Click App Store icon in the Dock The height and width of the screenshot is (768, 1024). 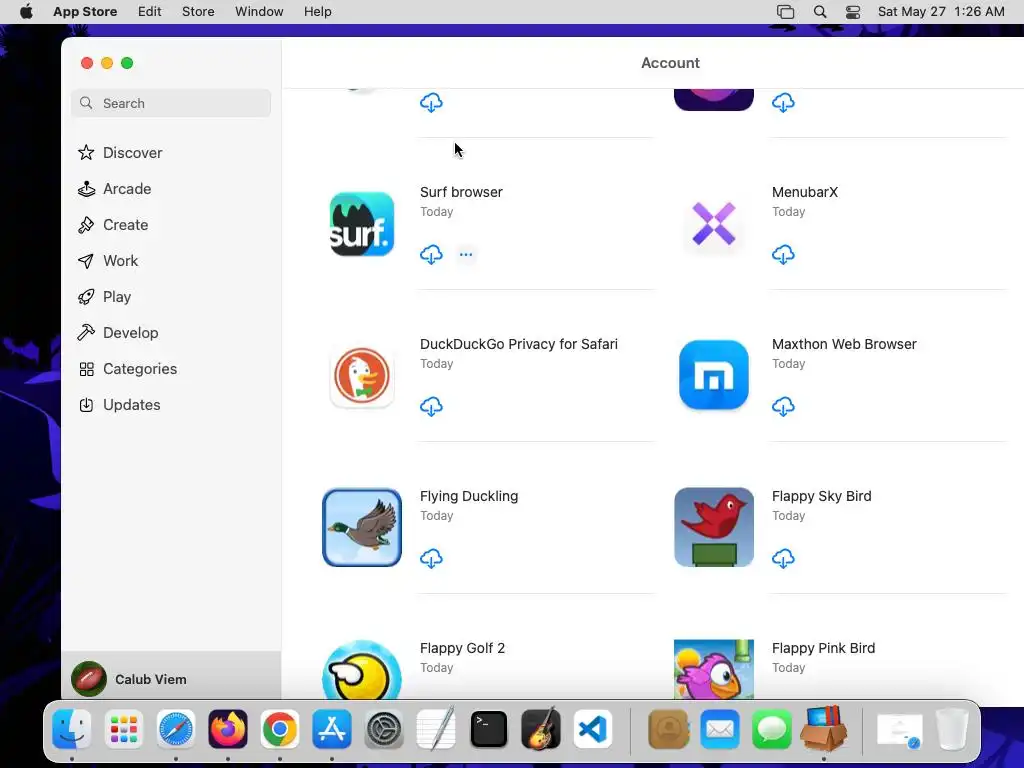(332, 729)
